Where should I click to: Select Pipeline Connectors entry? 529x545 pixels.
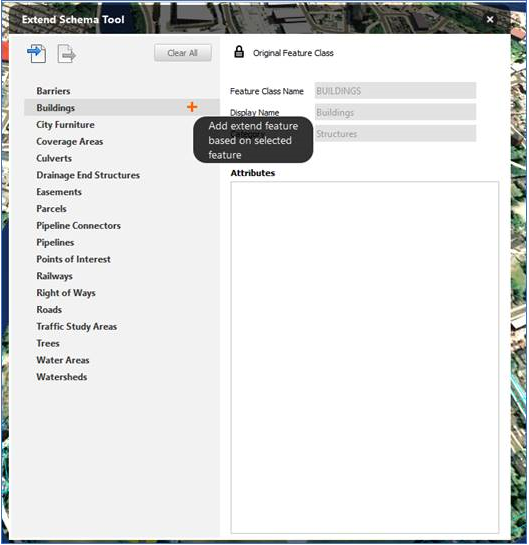(x=79, y=226)
